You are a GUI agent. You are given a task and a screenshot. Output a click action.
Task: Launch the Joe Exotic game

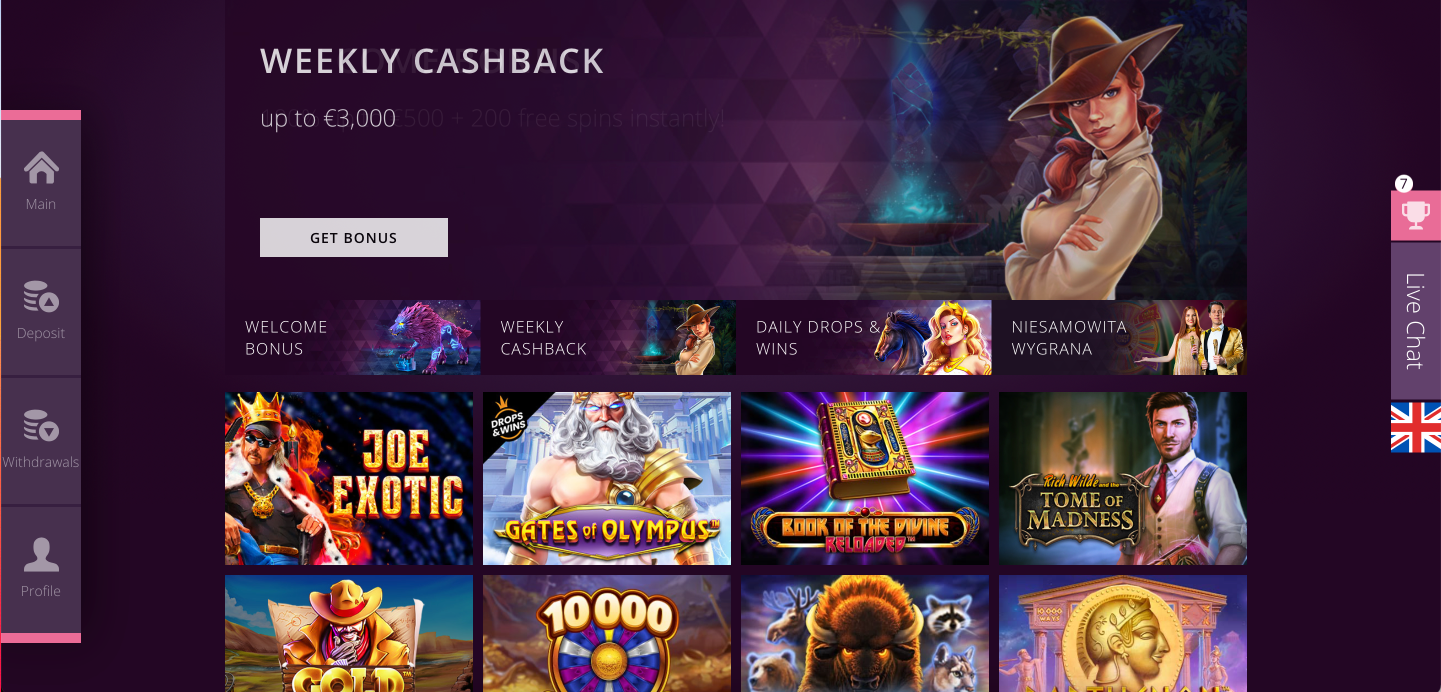coord(349,478)
